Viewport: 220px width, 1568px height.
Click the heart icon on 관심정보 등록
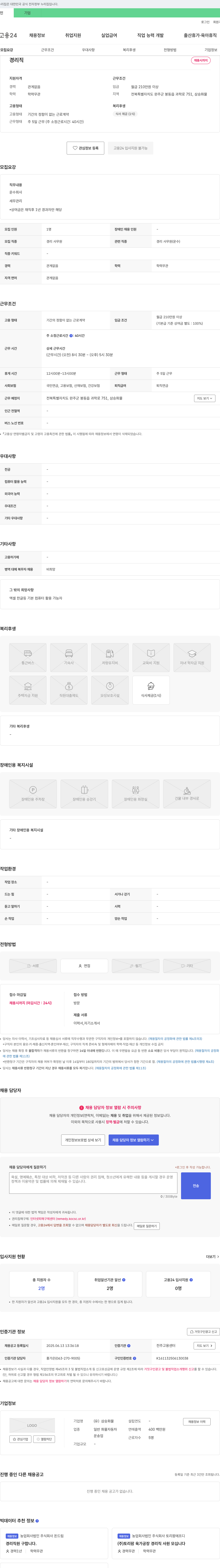click(x=75, y=148)
